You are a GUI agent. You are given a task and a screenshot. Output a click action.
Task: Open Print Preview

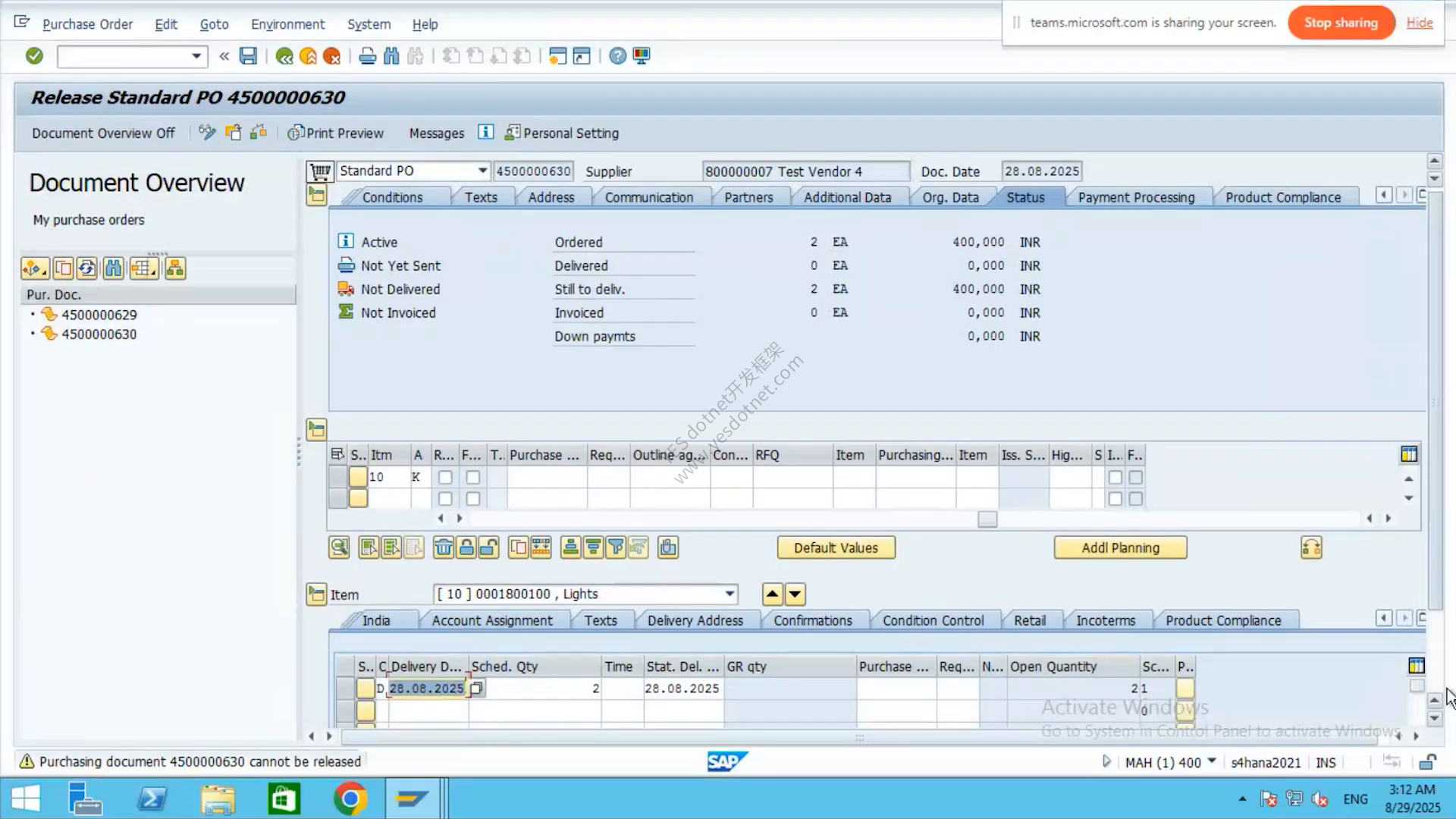click(336, 133)
